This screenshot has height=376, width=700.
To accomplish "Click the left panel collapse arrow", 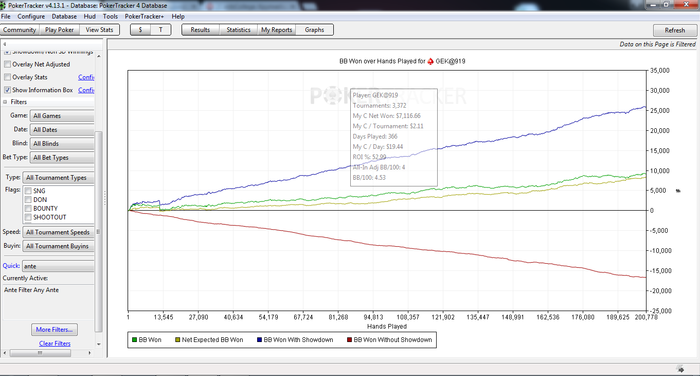I will pos(4,44).
